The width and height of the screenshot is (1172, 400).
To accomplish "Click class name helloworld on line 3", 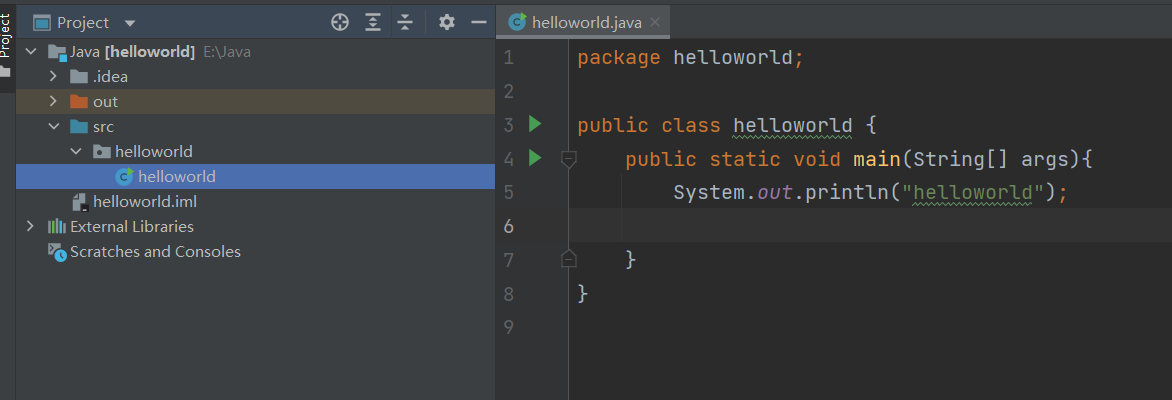I will (793, 125).
